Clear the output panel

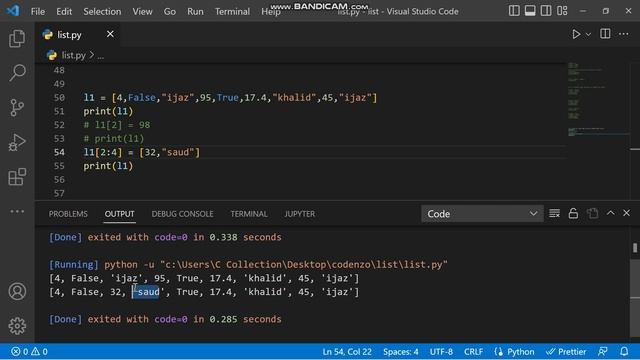click(x=554, y=213)
